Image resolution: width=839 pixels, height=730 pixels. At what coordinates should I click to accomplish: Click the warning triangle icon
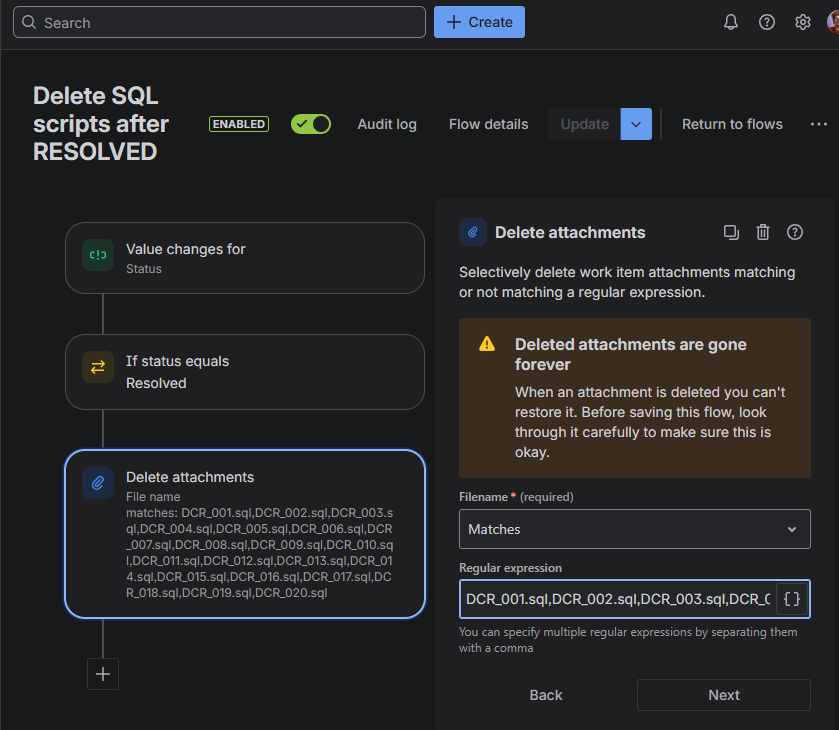pyautogui.click(x=487, y=344)
